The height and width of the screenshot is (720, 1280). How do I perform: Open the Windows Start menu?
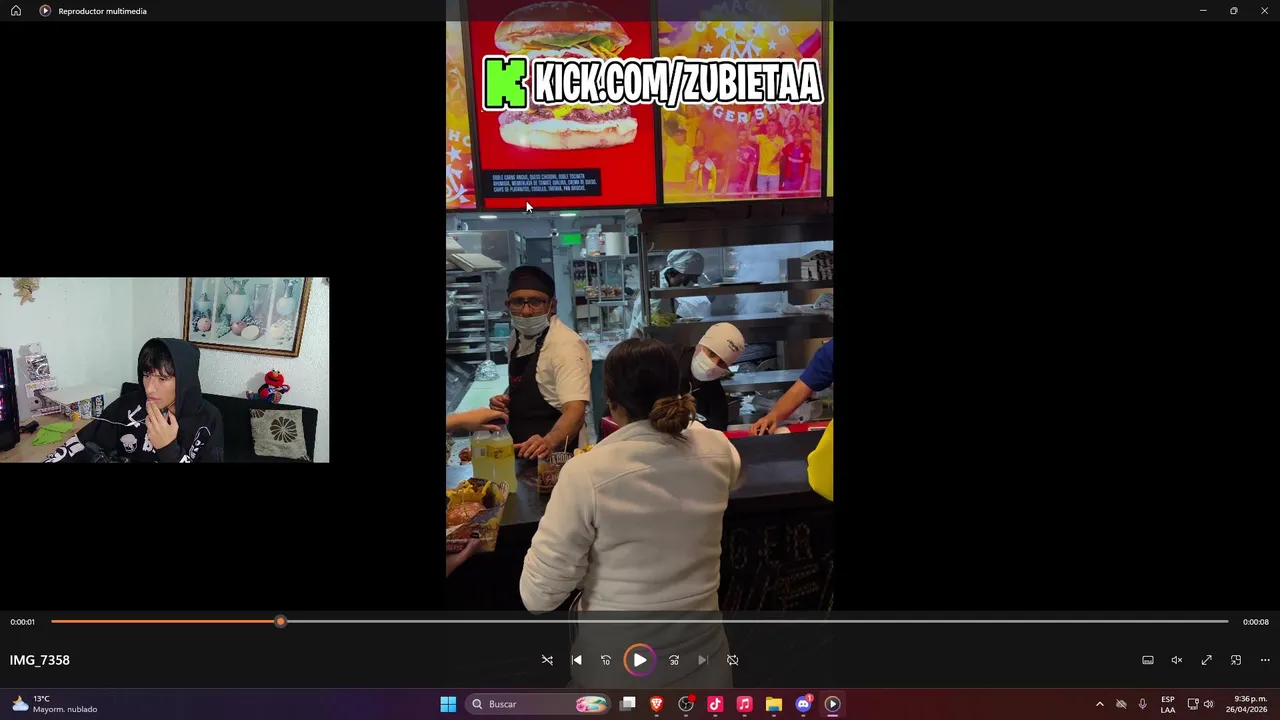tap(448, 704)
